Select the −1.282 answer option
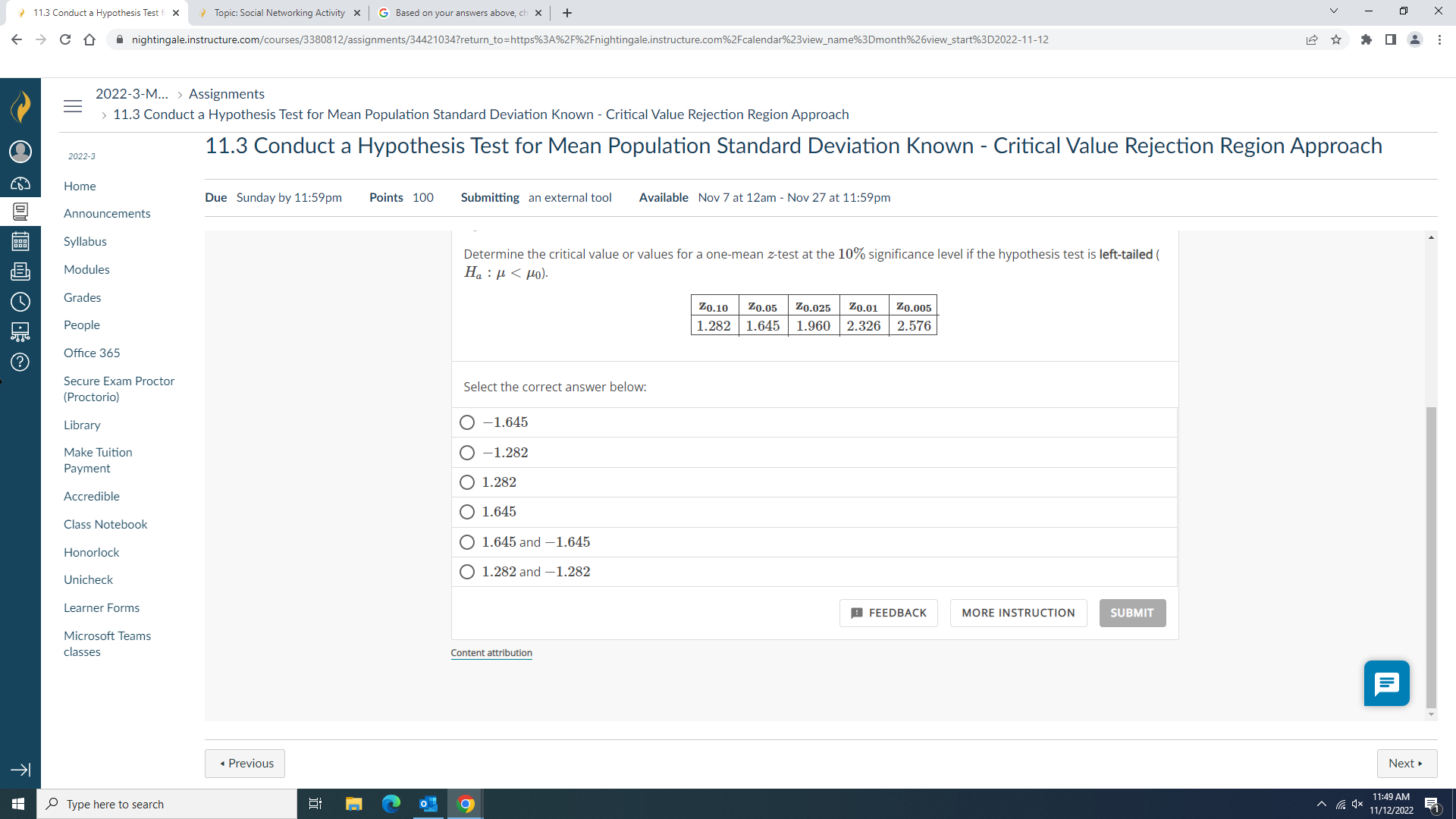Image resolution: width=1456 pixels, height=819 pixels. [x=467, y=453]
